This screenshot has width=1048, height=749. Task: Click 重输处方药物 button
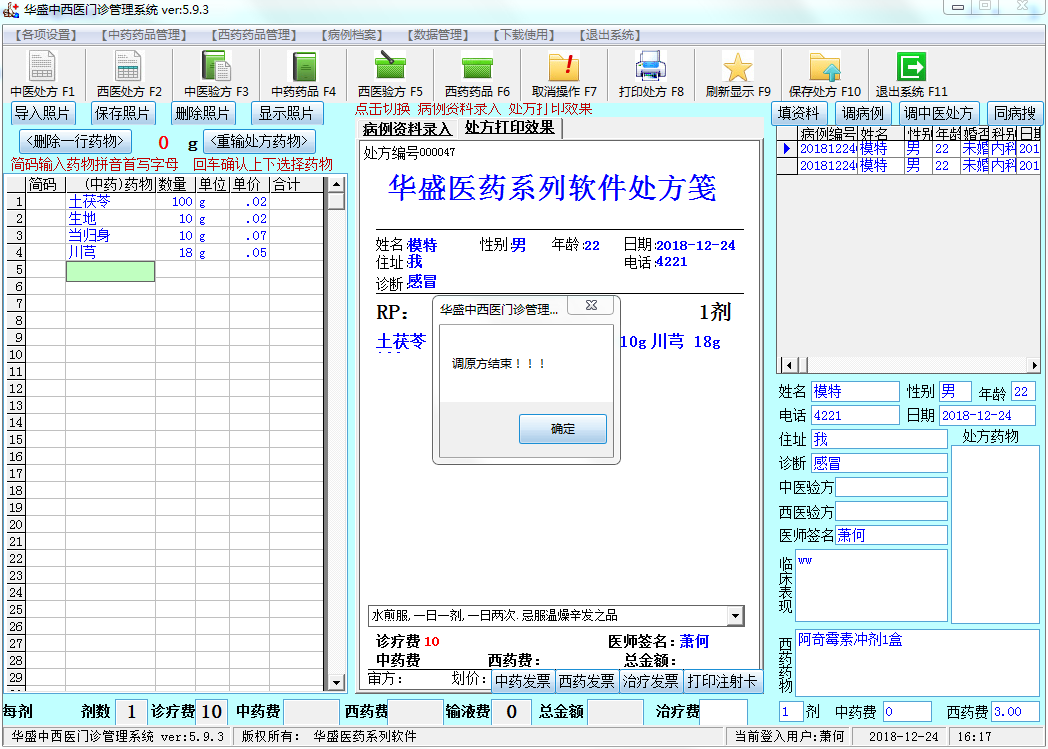click(x=259, y=141)
